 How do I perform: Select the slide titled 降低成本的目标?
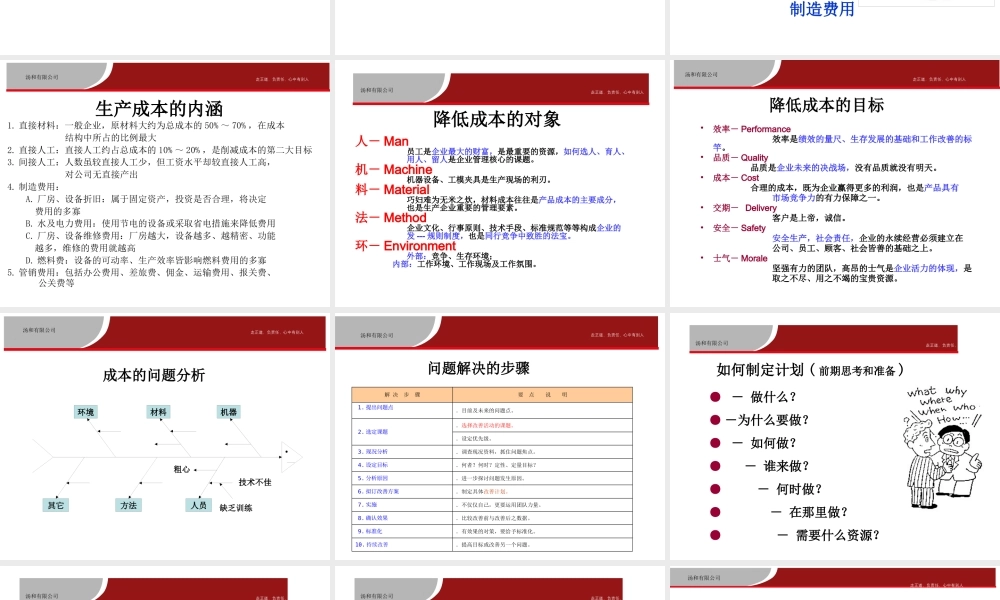(x=835, y=184)
